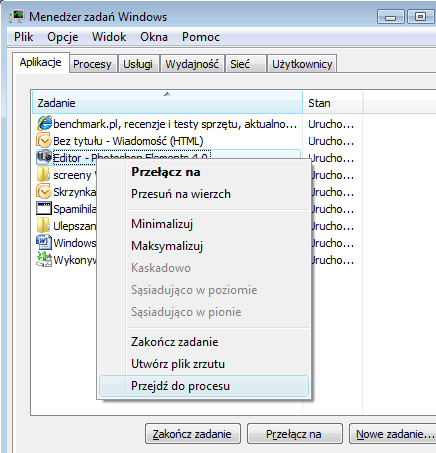Click the Stan column header
Image resolution: width=436 pixels, height=453 pixels.
(x=332, y=103)
